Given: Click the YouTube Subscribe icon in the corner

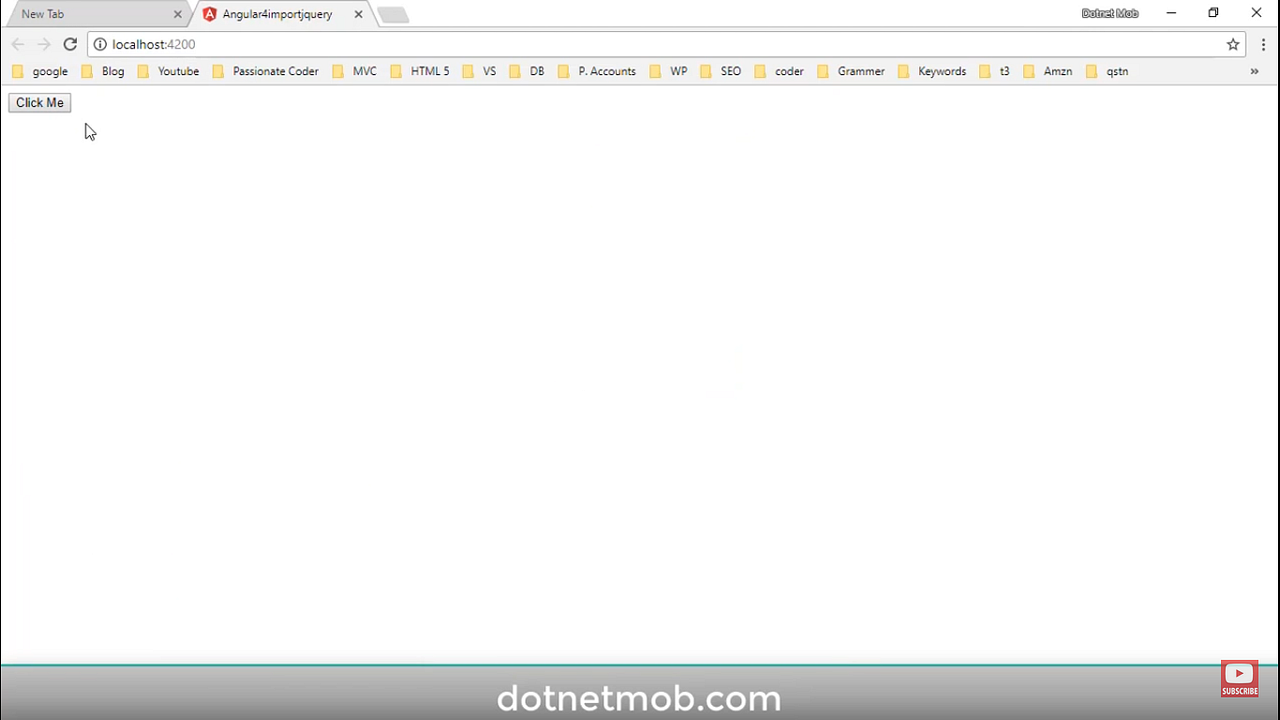Looking at the screenshot, I should coord(1239,678).
